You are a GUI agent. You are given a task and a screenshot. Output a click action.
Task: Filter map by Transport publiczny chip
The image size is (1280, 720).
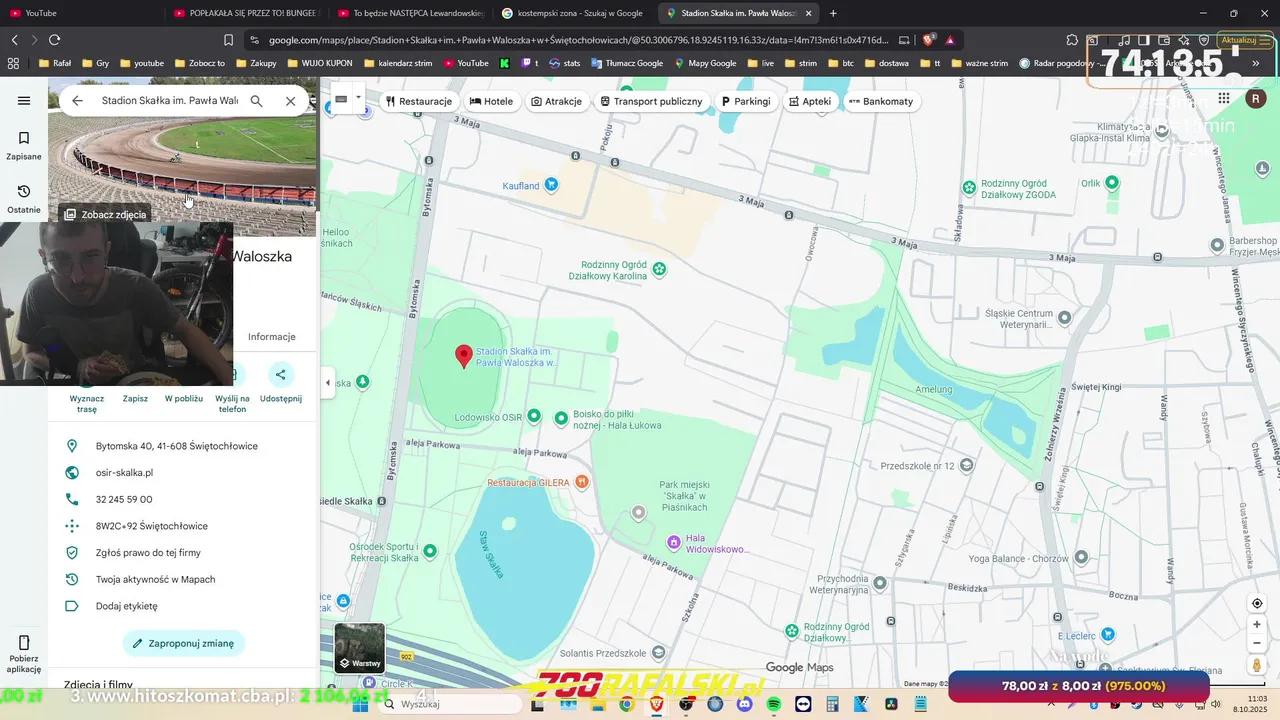pos(651,101)
